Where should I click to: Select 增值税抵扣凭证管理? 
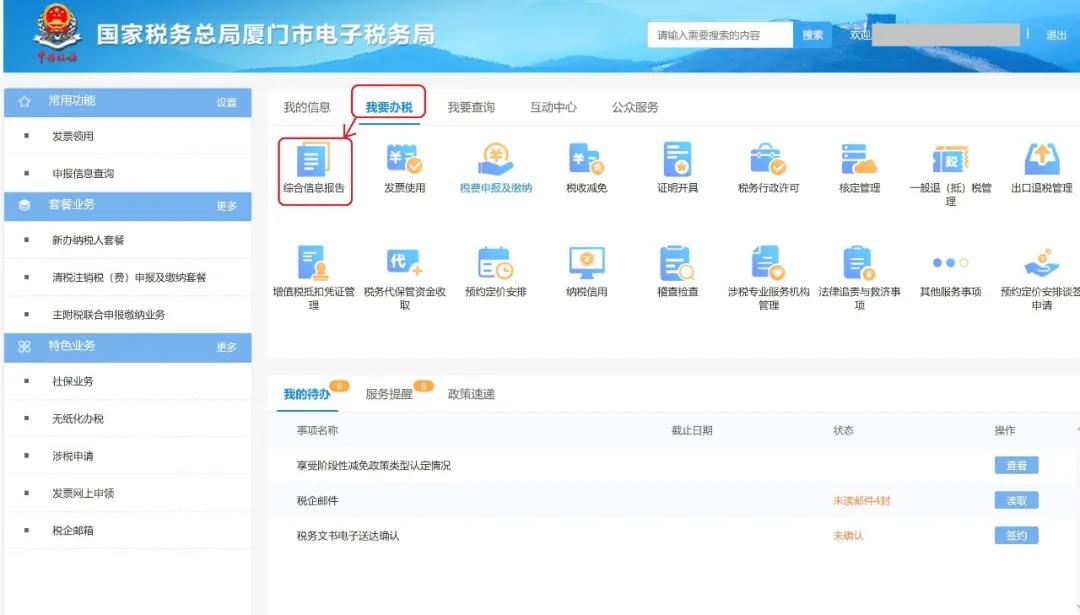(313, 266)
